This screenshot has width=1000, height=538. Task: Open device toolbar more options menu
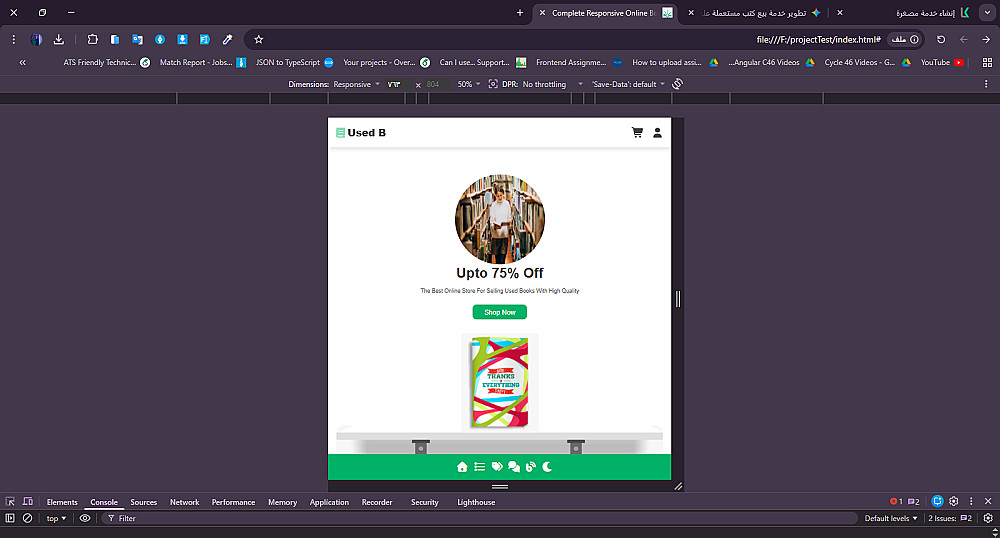(x=987, y=84)
